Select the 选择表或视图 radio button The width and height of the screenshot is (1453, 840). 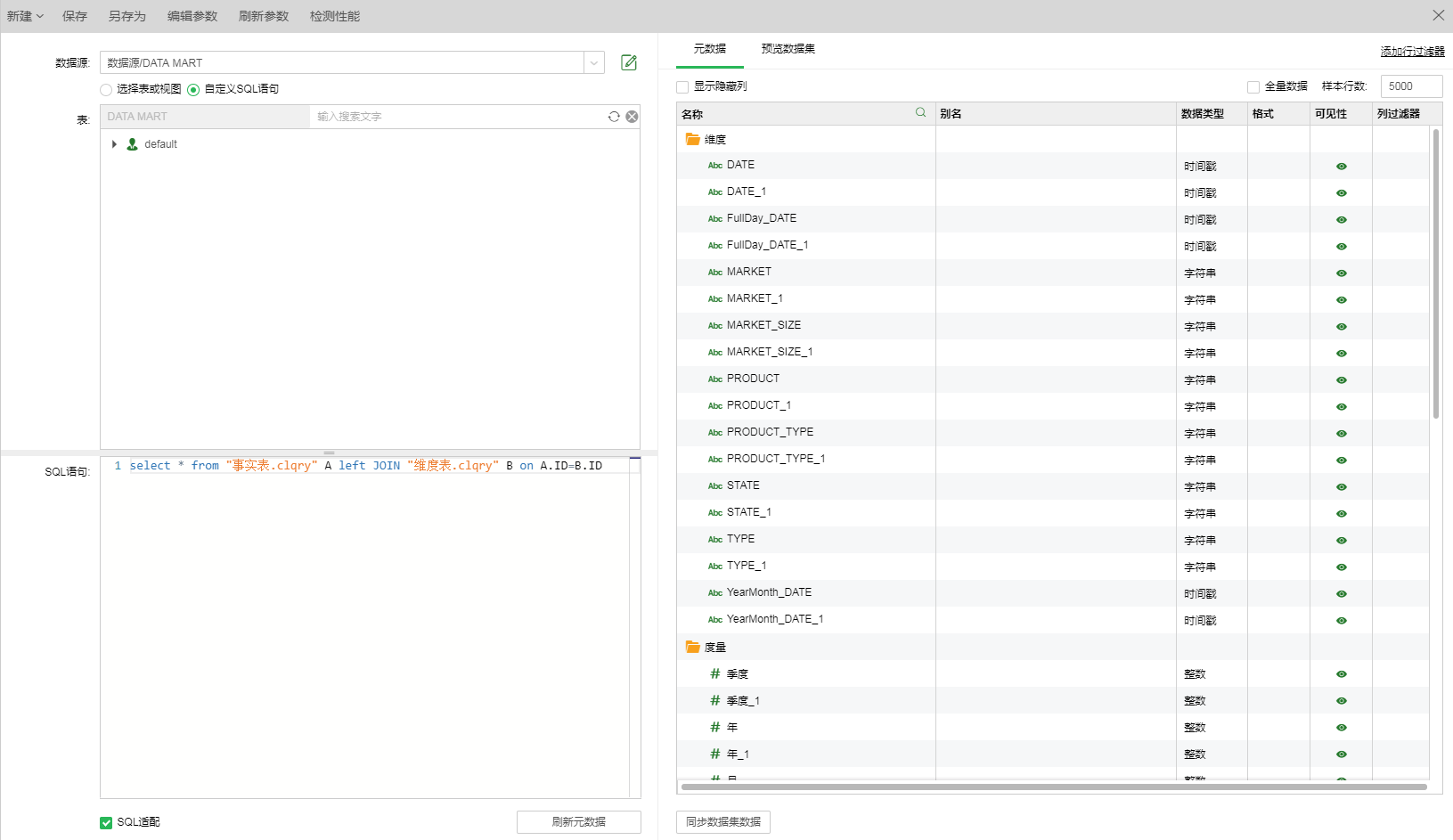click(106, 89)
